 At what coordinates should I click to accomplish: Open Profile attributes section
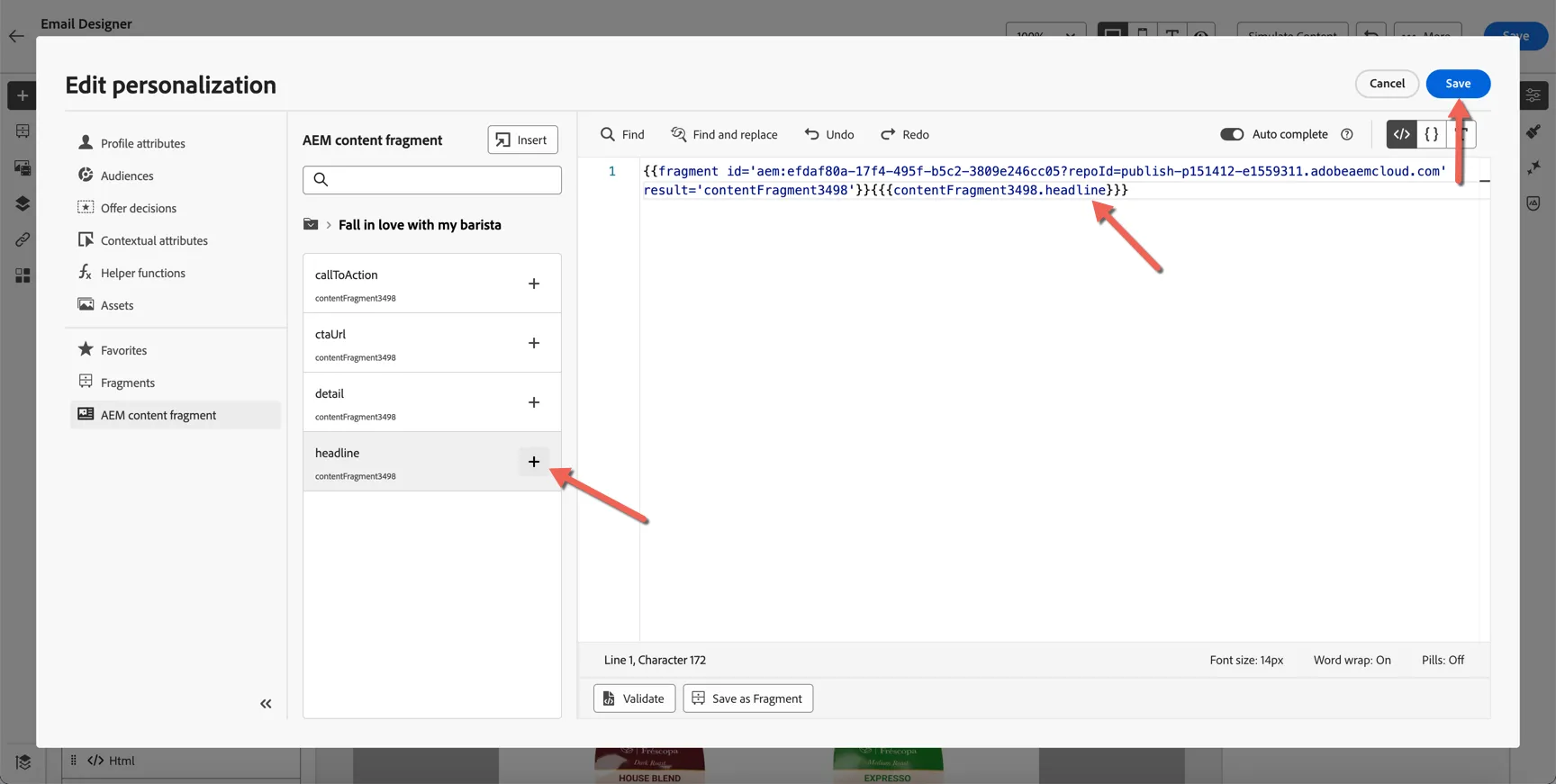tap(176, 143)
